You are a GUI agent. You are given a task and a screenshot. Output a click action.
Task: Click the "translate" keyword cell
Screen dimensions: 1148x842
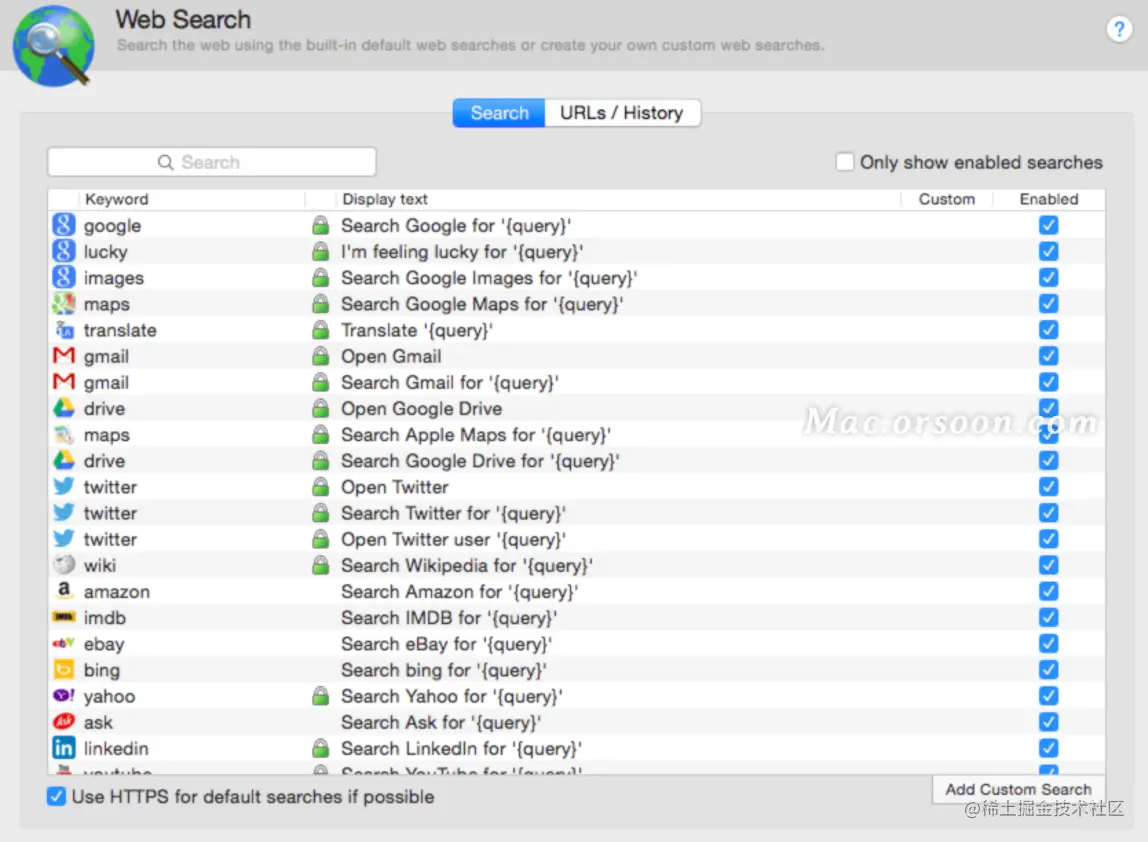(x=120, y=330)
